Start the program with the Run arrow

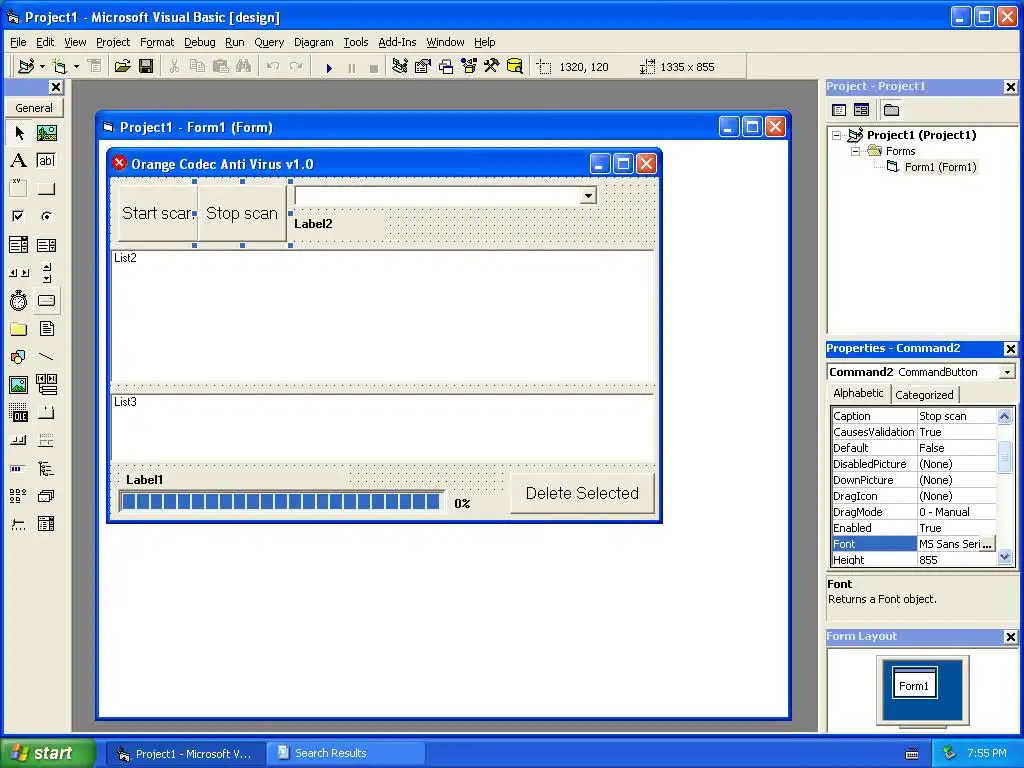[x=329, y=67]
